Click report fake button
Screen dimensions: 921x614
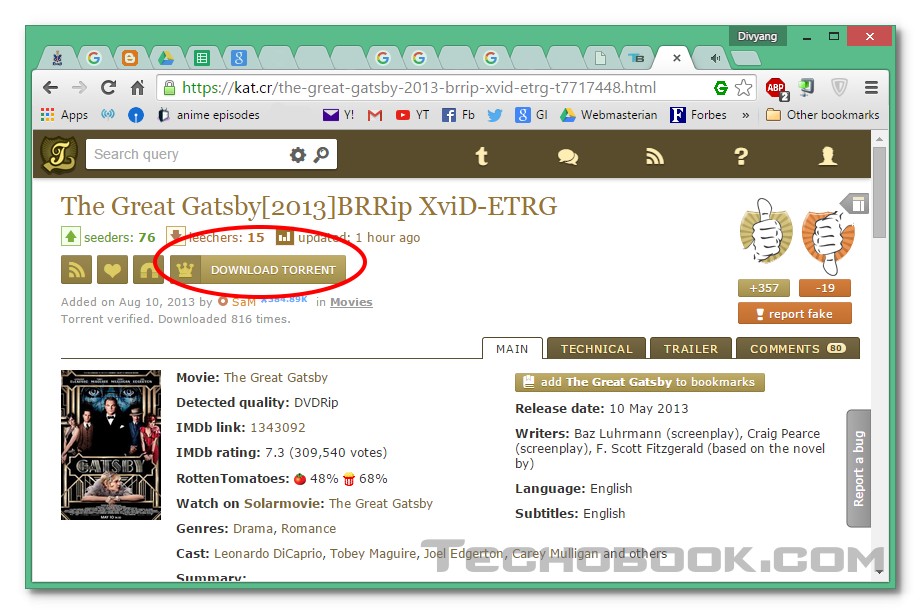tap(795, 314)
